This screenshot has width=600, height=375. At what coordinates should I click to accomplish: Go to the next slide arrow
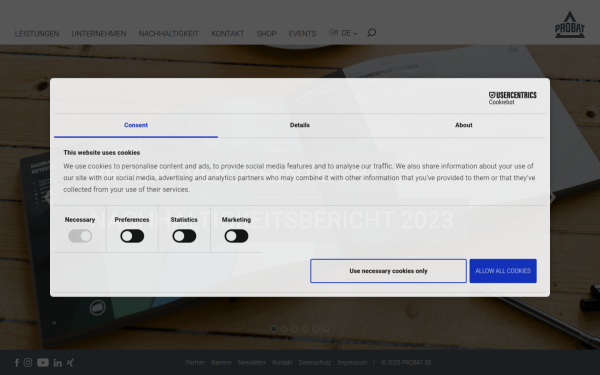tap(553, 197)
